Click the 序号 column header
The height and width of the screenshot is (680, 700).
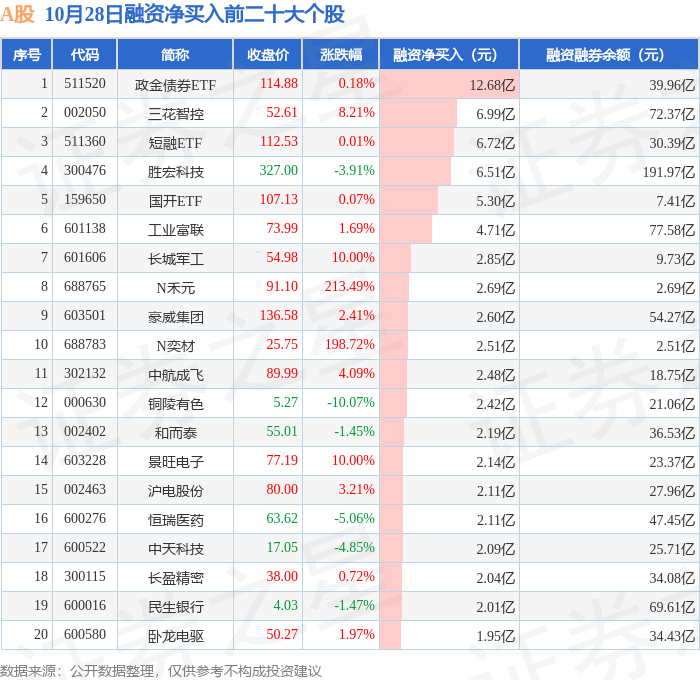tap(27, 54)
